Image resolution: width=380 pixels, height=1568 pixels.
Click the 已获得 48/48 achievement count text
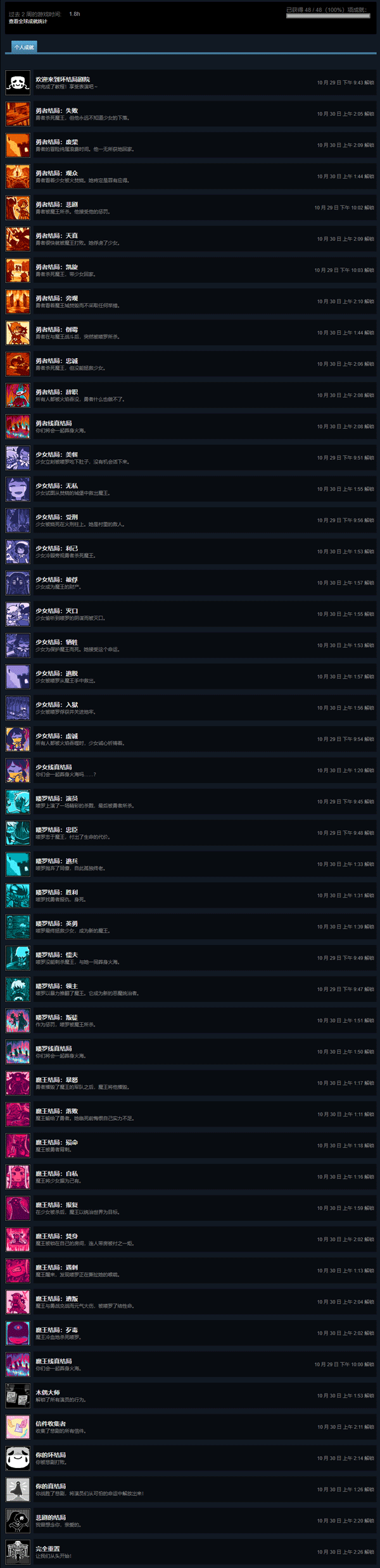click(x=326, y=10)
